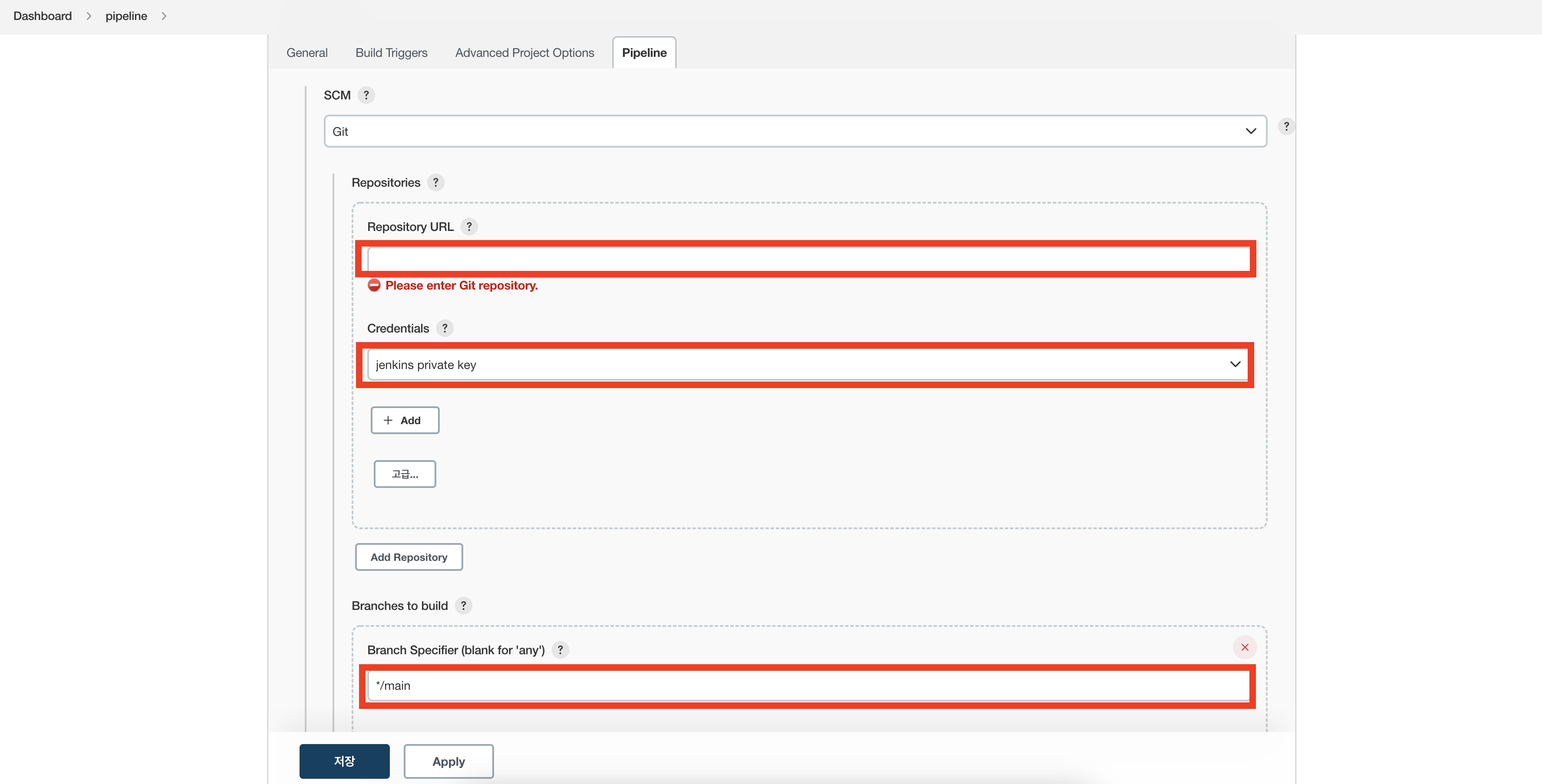Open the Build Triggers tab
The height and width of the screenshot is (784, 1542).
391,53
